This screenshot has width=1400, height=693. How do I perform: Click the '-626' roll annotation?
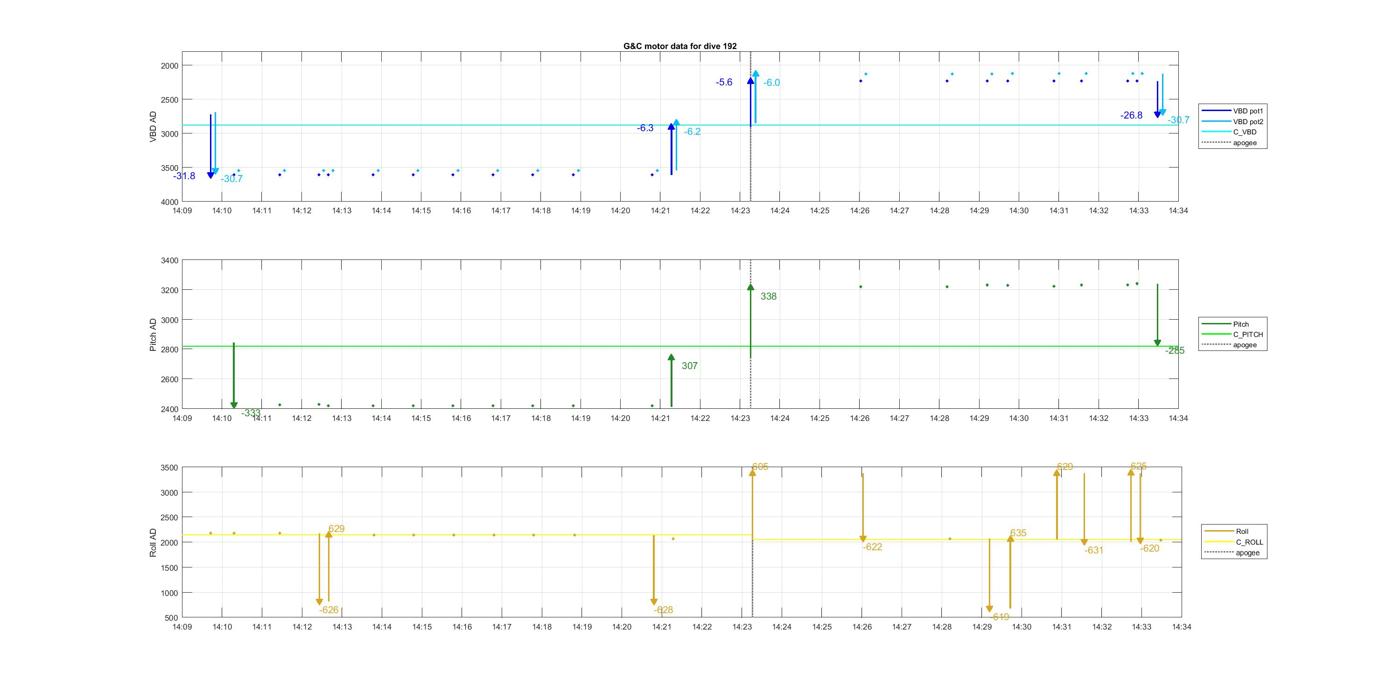tap(329, 610)
